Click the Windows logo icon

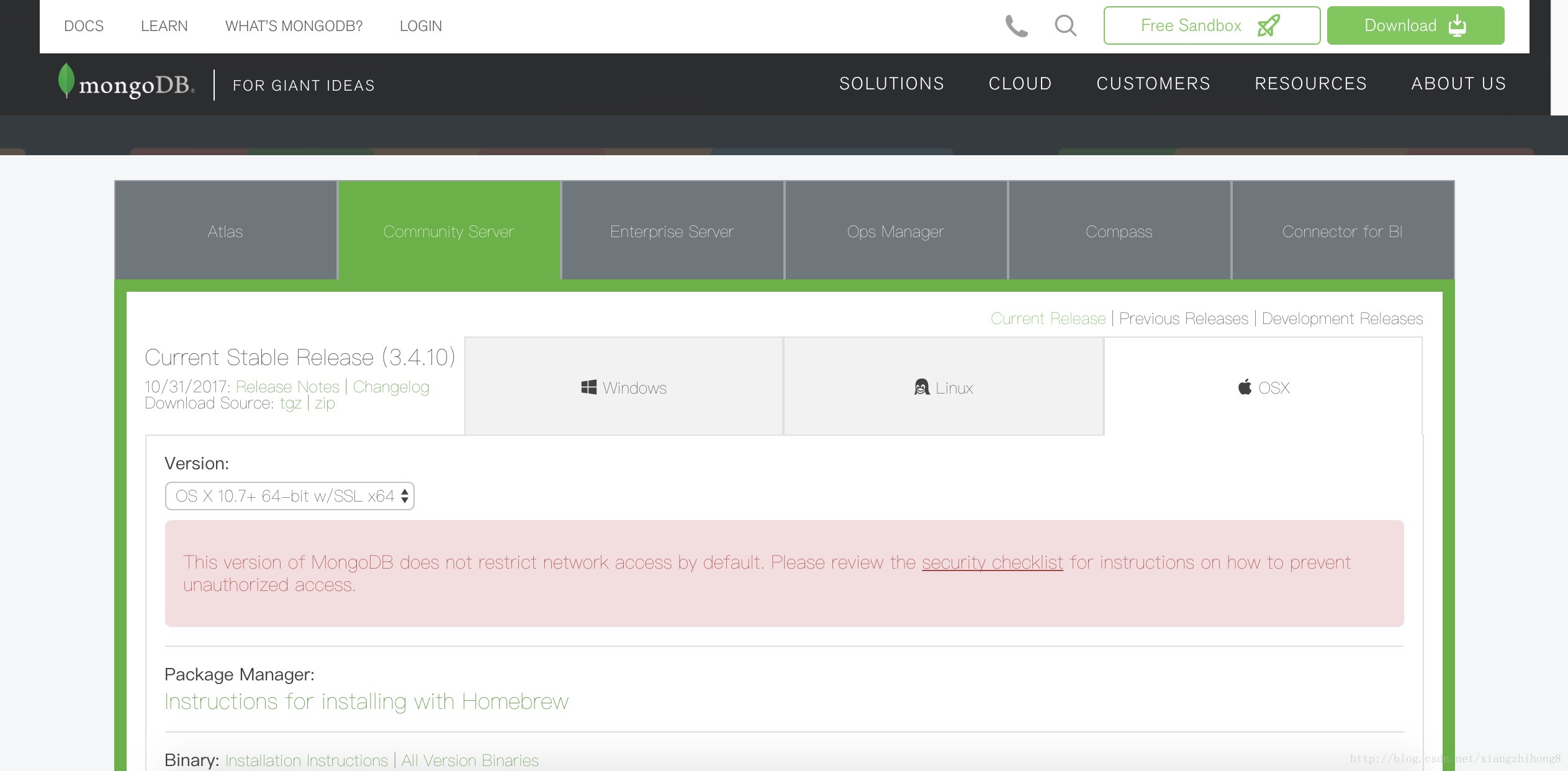point(588,387)
